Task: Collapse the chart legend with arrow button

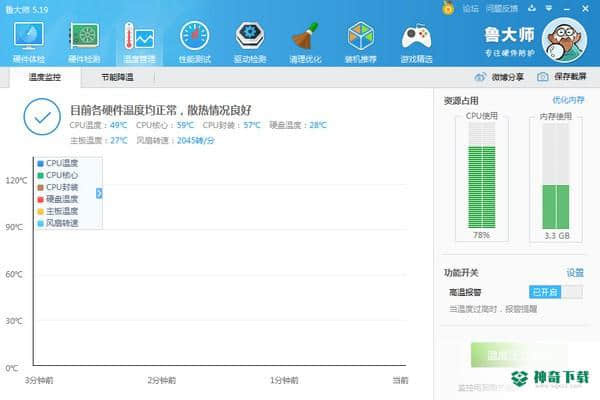Action: (99, 193)
